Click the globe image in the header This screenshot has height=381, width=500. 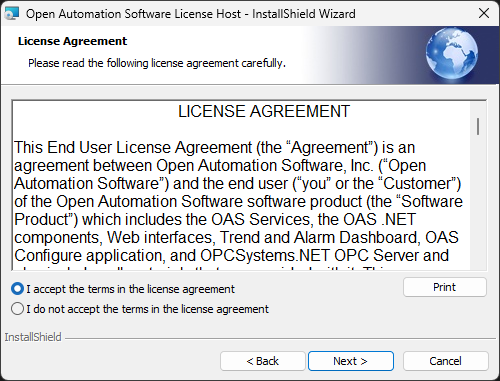click(452, 53)
